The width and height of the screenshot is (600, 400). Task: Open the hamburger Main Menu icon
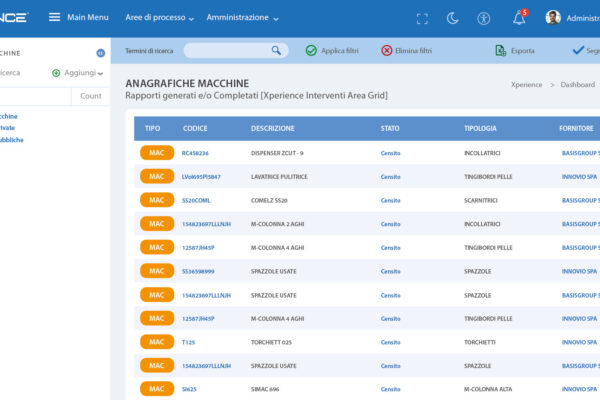[x=54, y=17]
